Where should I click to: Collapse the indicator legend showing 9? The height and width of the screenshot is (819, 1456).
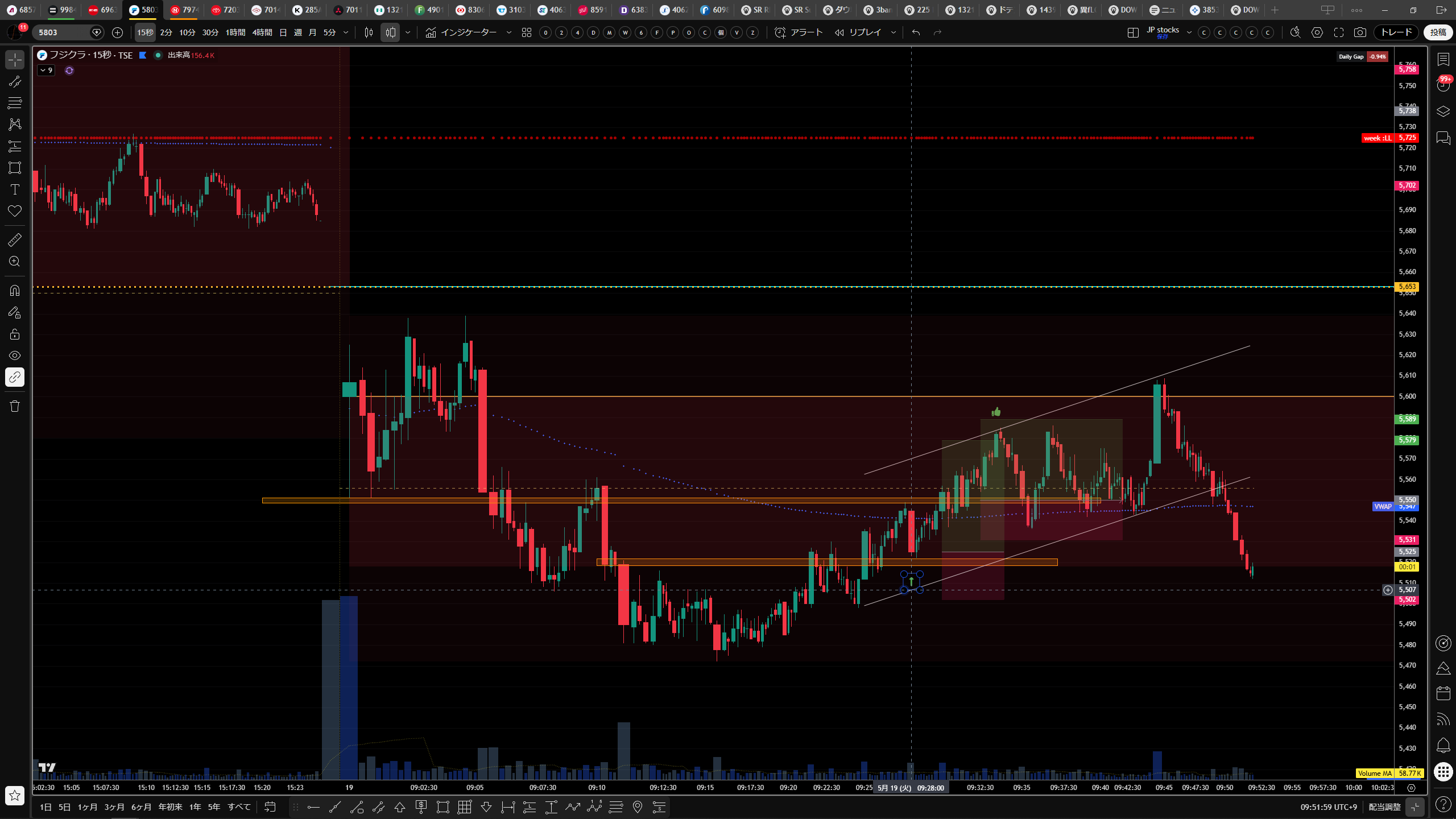click(46, 71)
